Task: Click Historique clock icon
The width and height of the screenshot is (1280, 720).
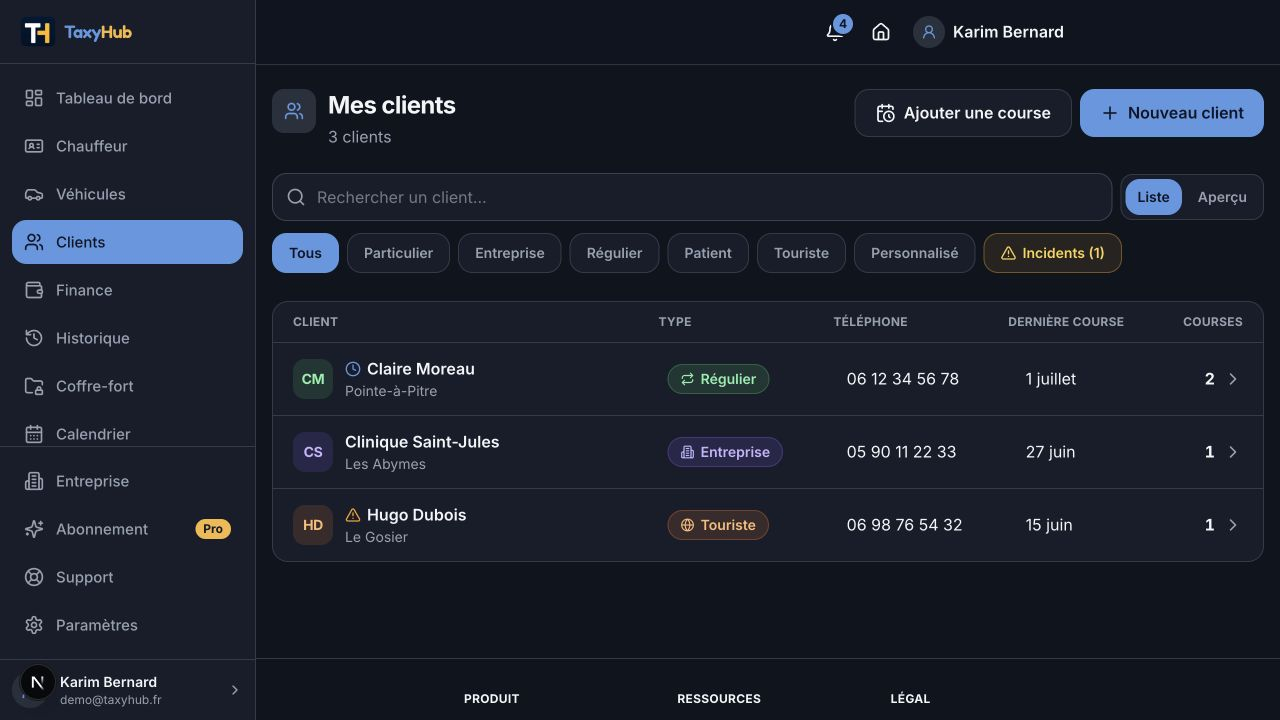Action: (34, 338)
